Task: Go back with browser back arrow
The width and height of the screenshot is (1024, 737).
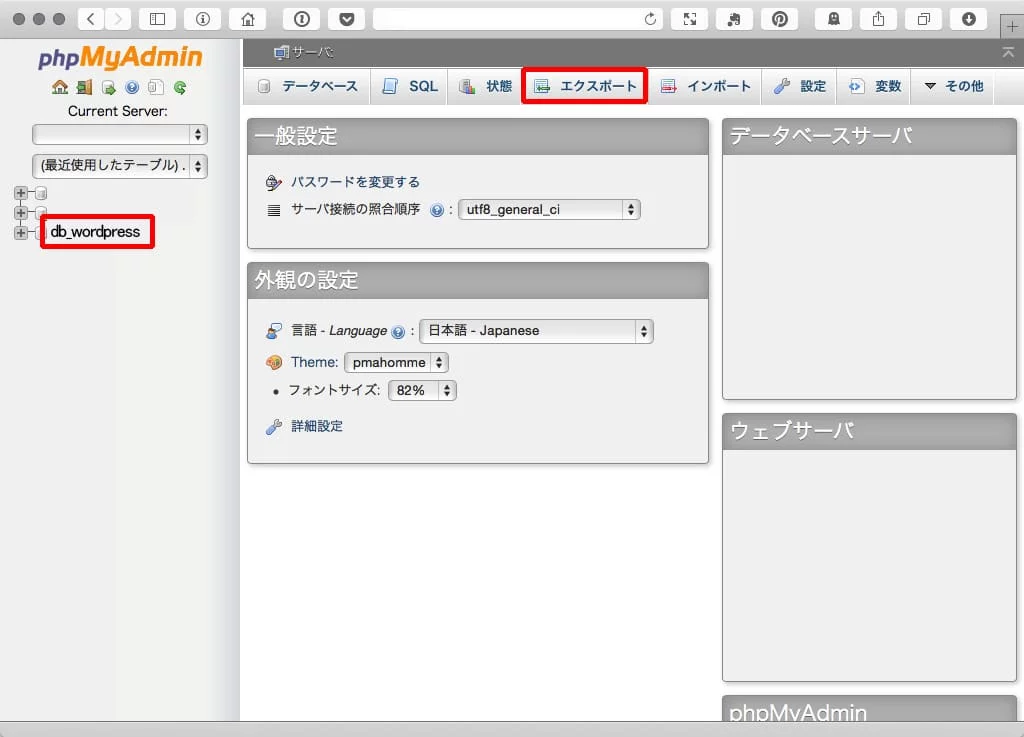Action: (x=91, y=19)
